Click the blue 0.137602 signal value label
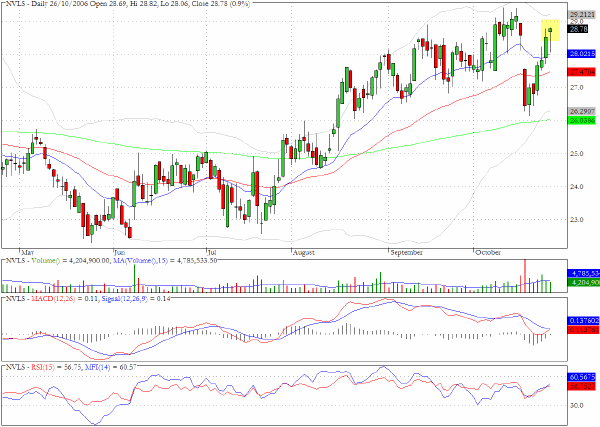600x427 pixels. (582, 321)
